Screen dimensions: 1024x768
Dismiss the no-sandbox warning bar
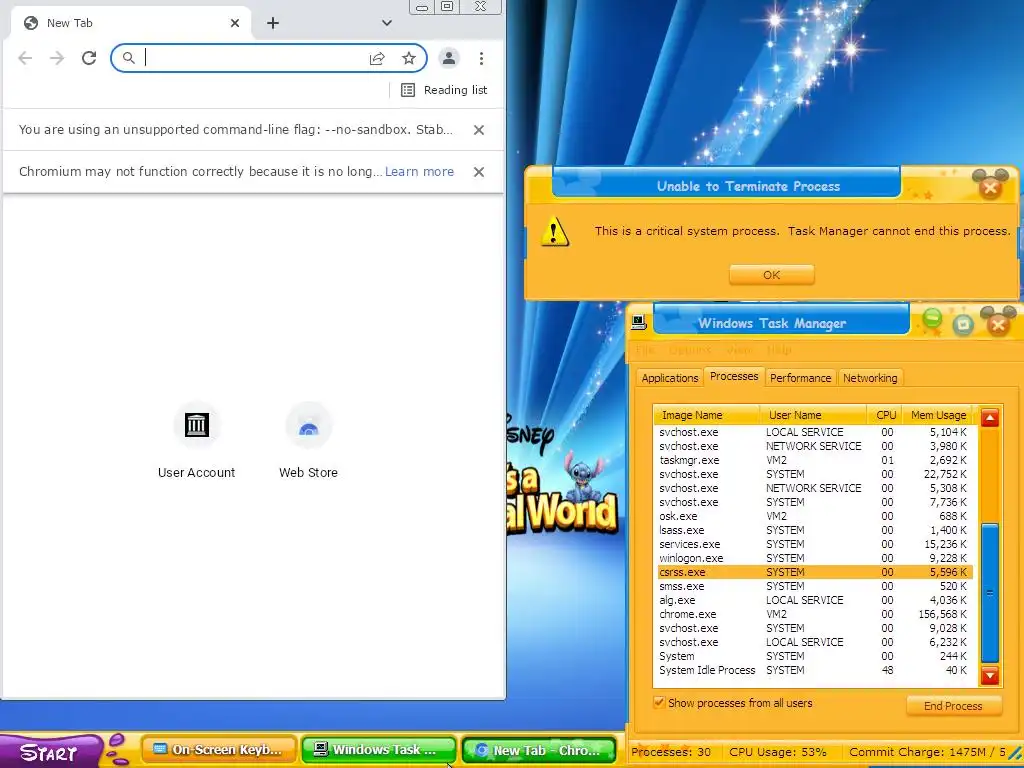tap(479, 130)
